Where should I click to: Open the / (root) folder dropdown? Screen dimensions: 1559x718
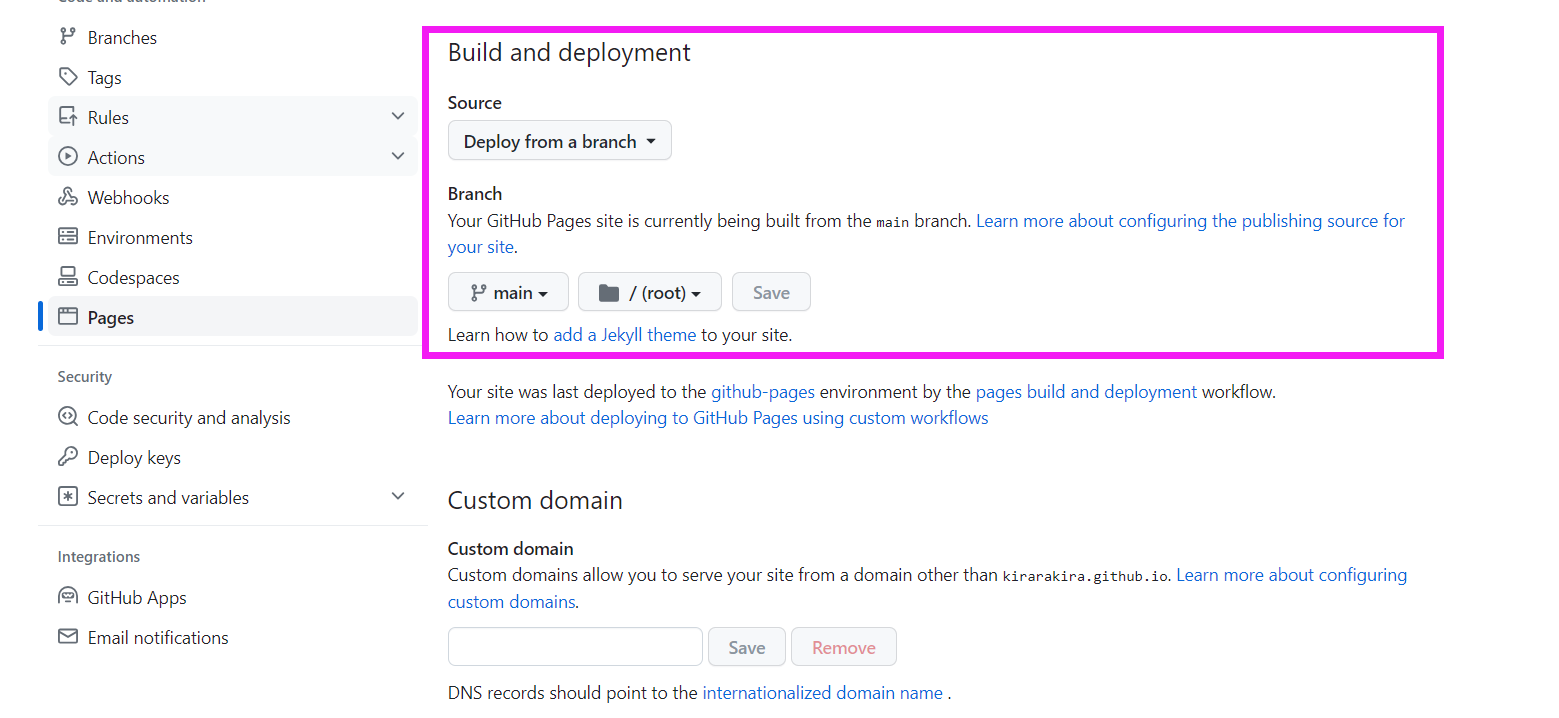pyautogui.click(x=650, y=292)
